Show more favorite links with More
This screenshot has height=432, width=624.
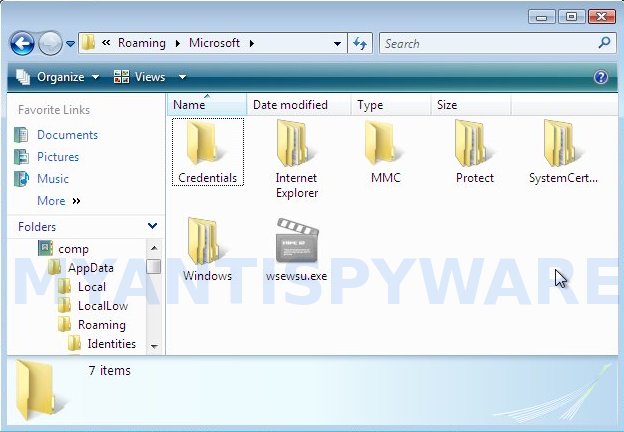click(58, 201)
